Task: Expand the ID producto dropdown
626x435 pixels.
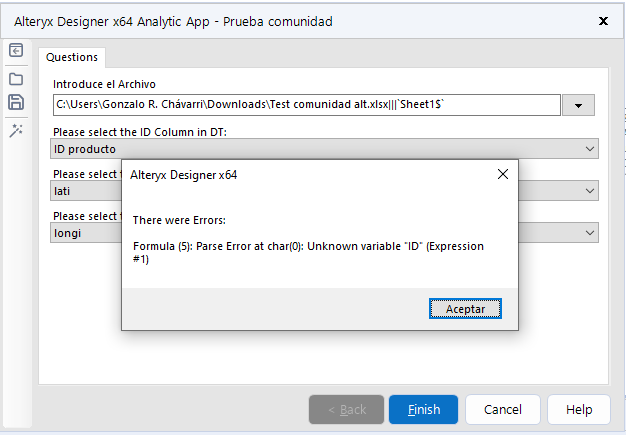Action: coord(589,149)
